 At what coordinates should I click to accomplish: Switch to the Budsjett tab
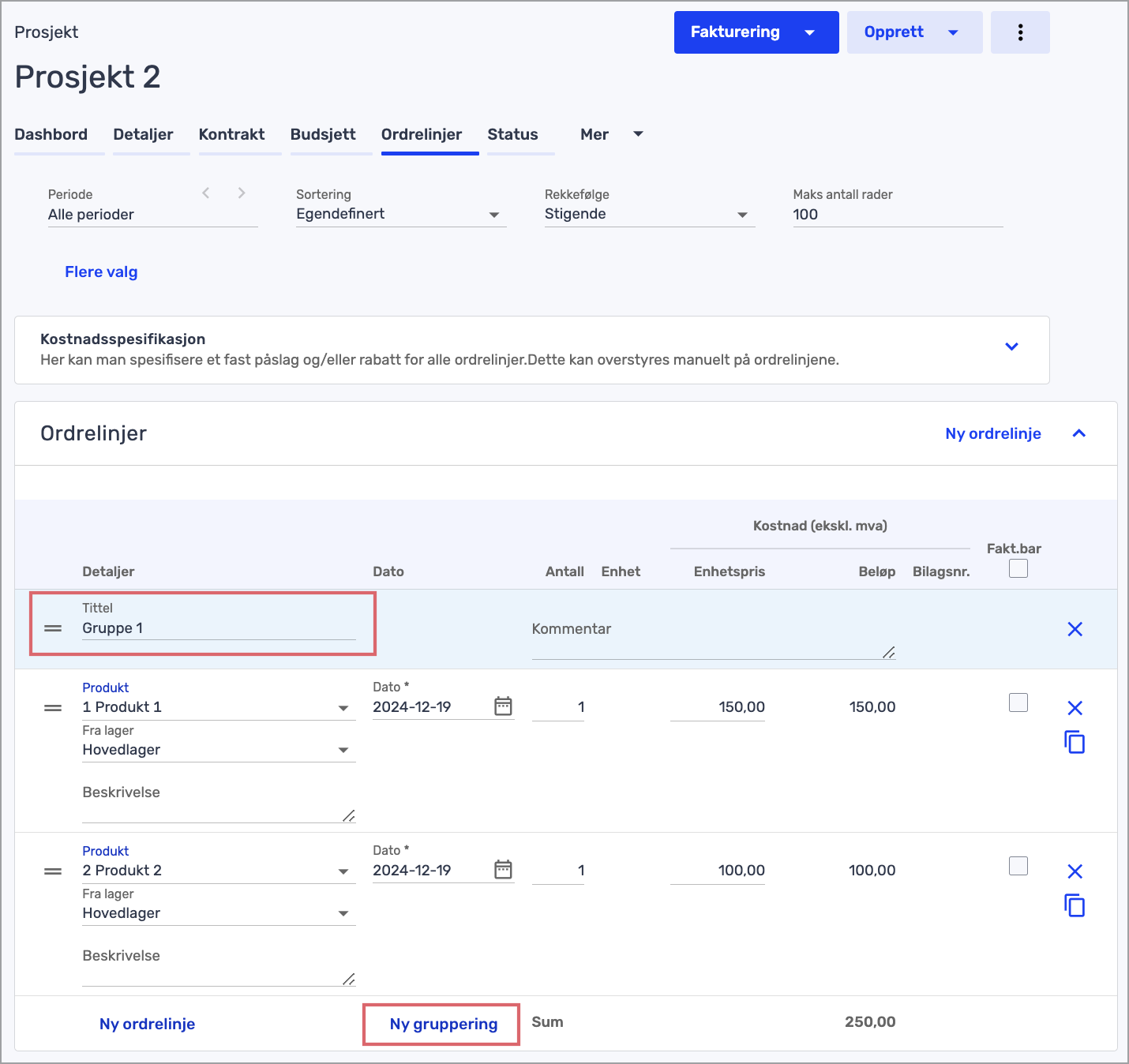tap(323, 134)
